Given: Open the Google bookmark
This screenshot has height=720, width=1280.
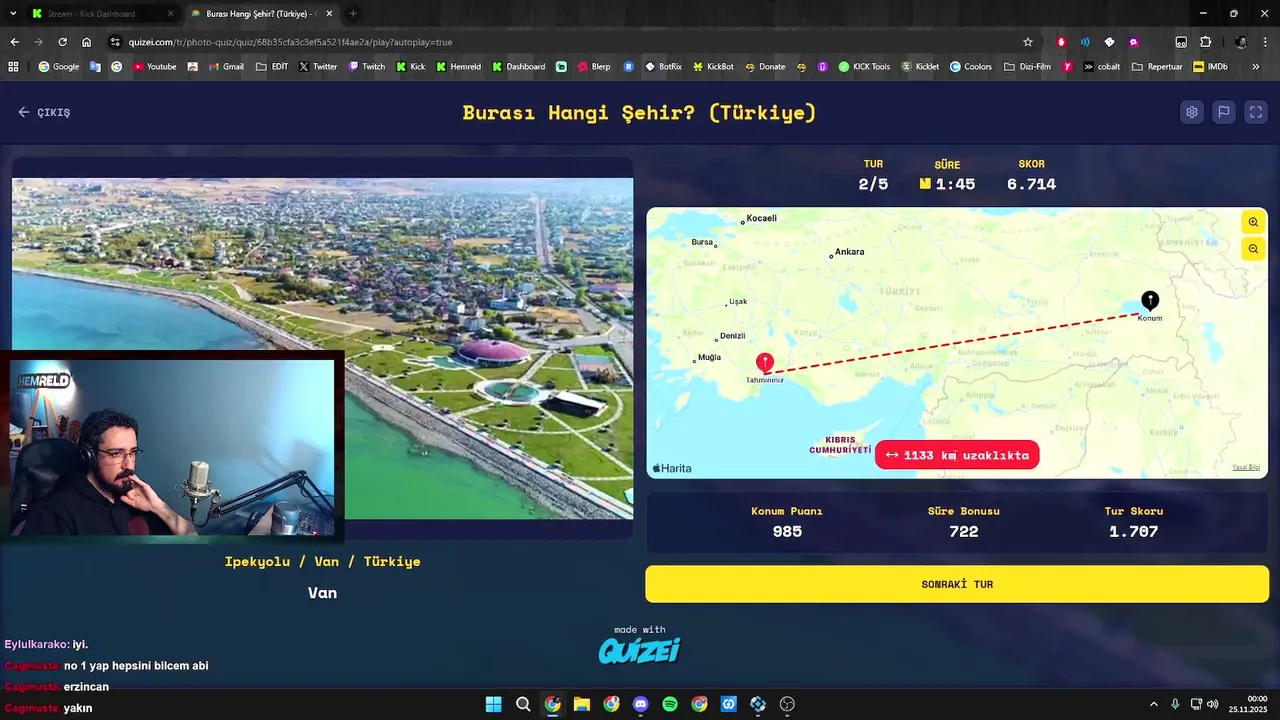Looking at the screenshot, I should click(x=59, y=67).
